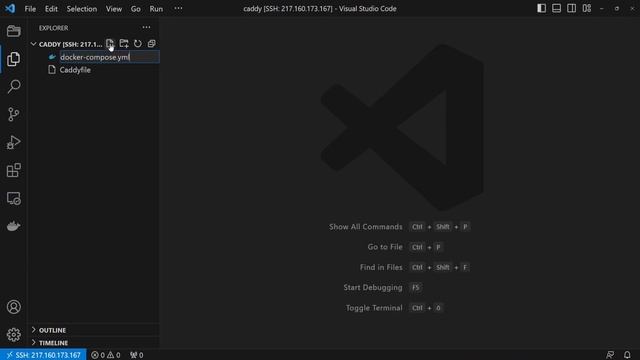Open the Source Control view
Viewport: 640px width, 360px height.
(x=13, y=114)
